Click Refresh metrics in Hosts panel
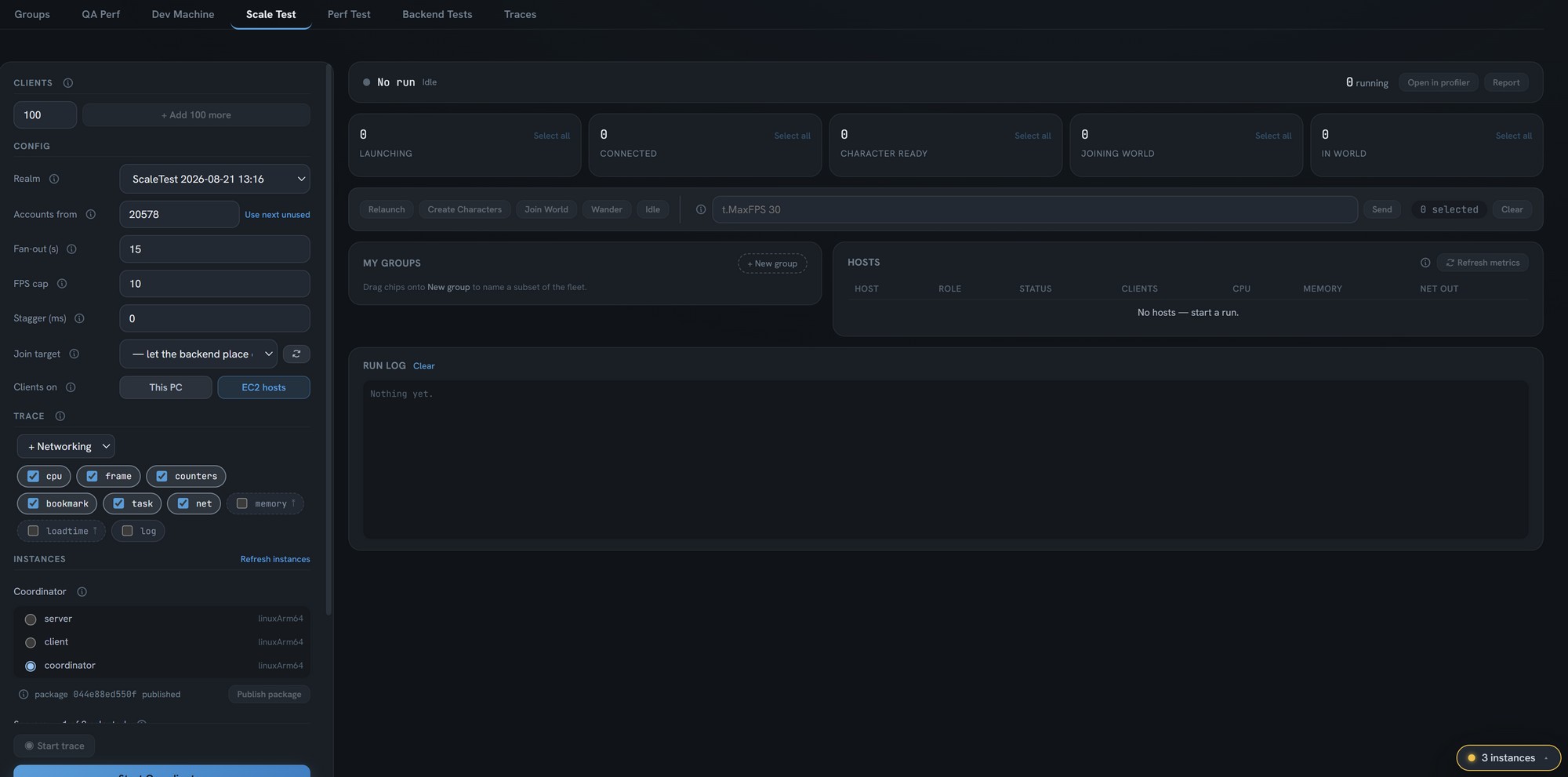 tap(1483, 263)
